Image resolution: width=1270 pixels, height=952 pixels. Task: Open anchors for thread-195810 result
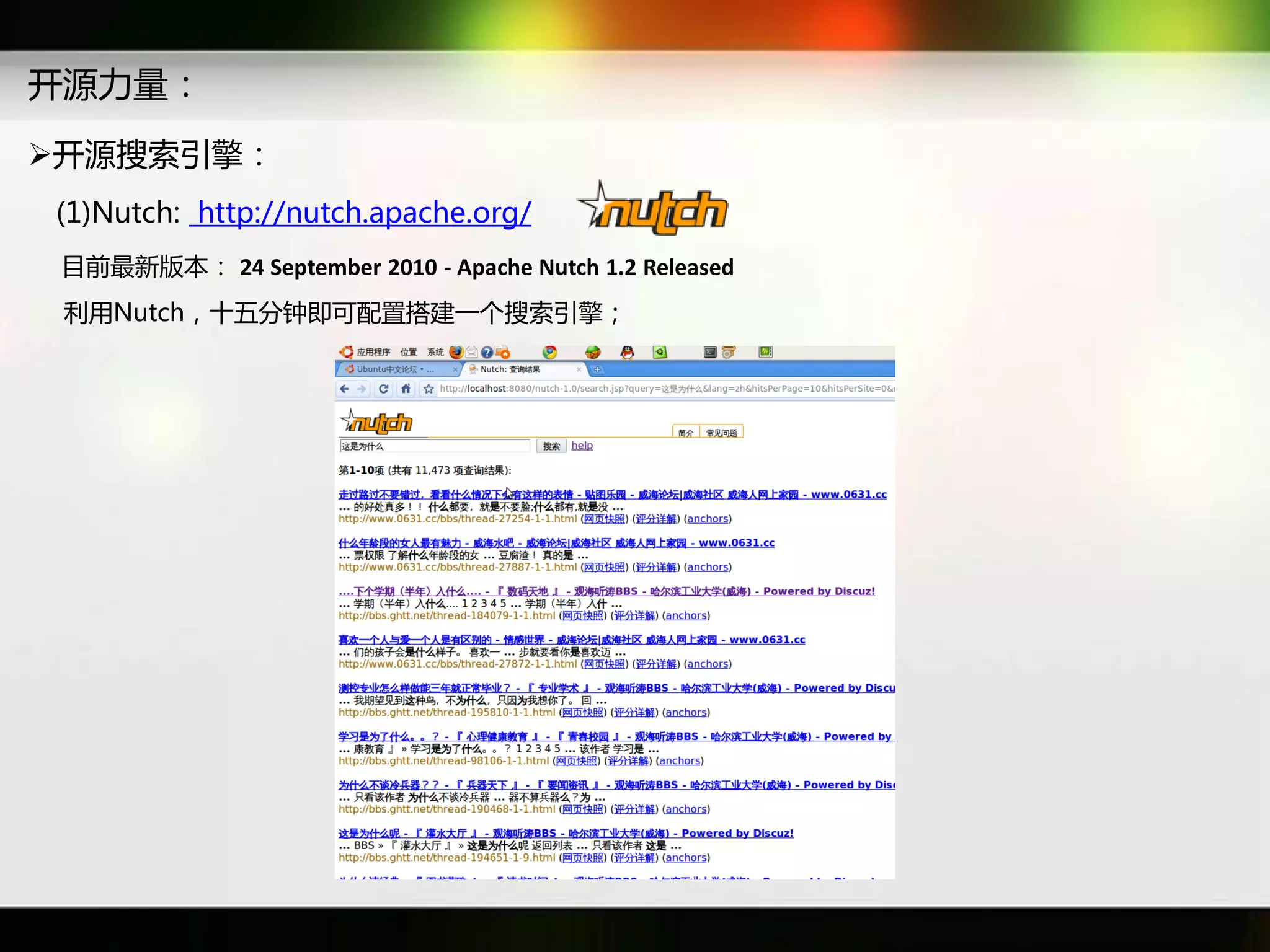686,712
